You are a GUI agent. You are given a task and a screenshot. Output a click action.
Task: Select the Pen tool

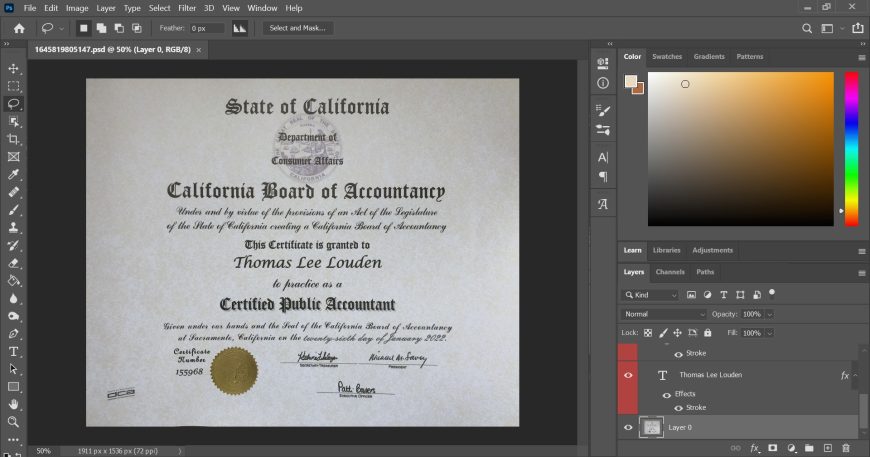pos(13,334)
